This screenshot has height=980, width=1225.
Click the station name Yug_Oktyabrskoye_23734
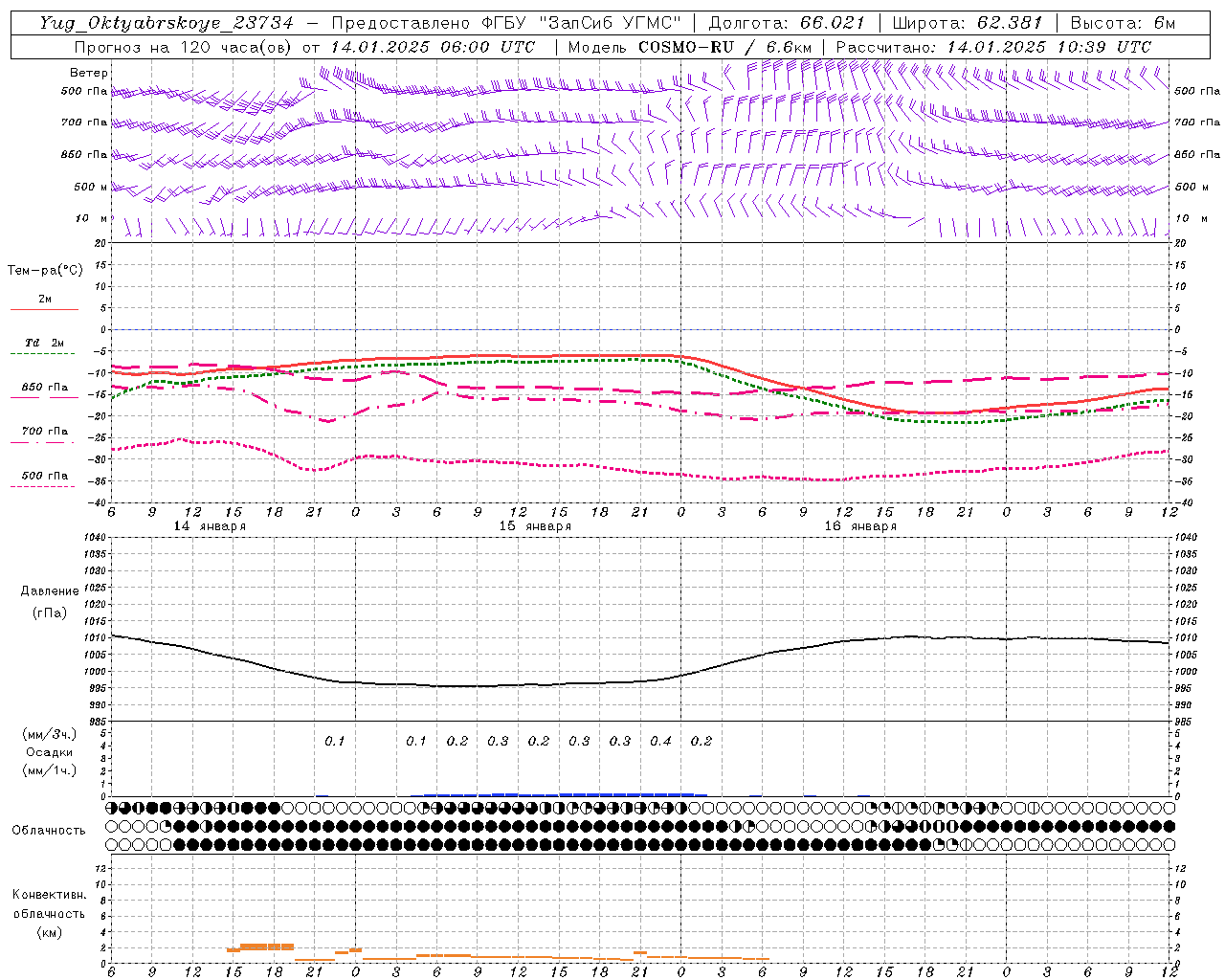point(167,23)
